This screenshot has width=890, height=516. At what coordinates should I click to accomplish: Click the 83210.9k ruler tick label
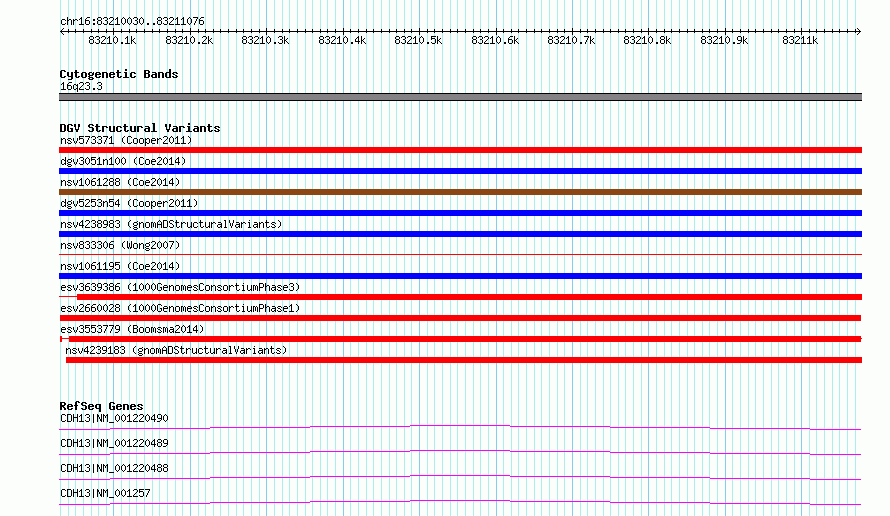[x=724, y=40]
